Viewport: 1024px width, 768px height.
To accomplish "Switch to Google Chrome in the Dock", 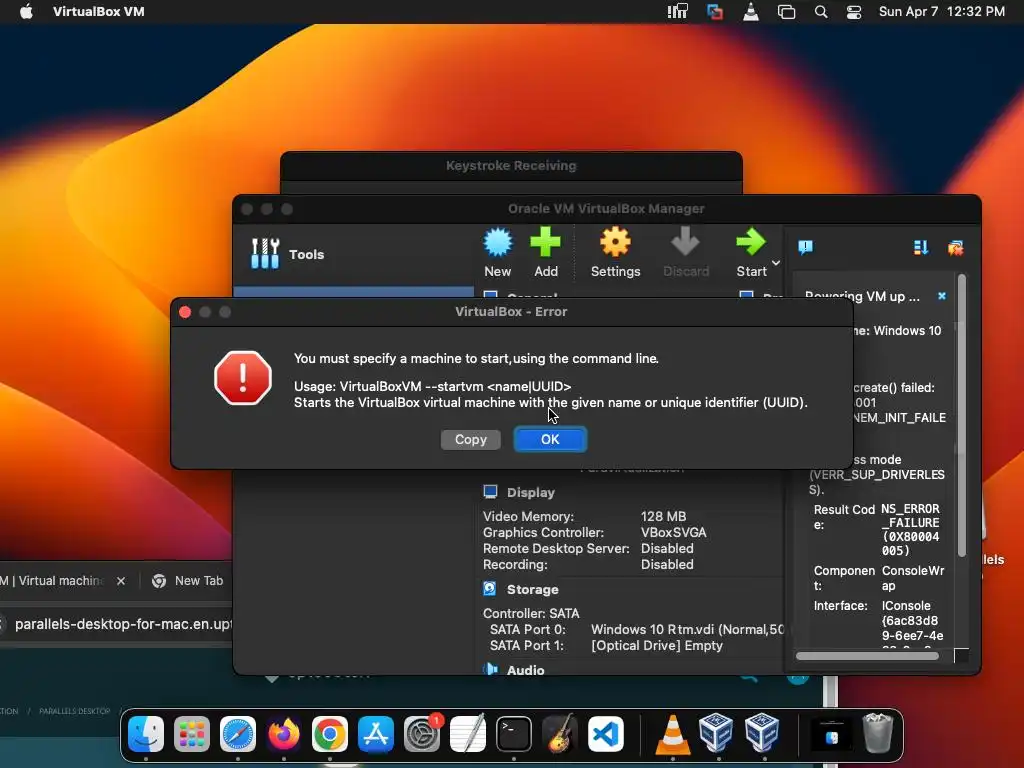I will coord(330,734).
